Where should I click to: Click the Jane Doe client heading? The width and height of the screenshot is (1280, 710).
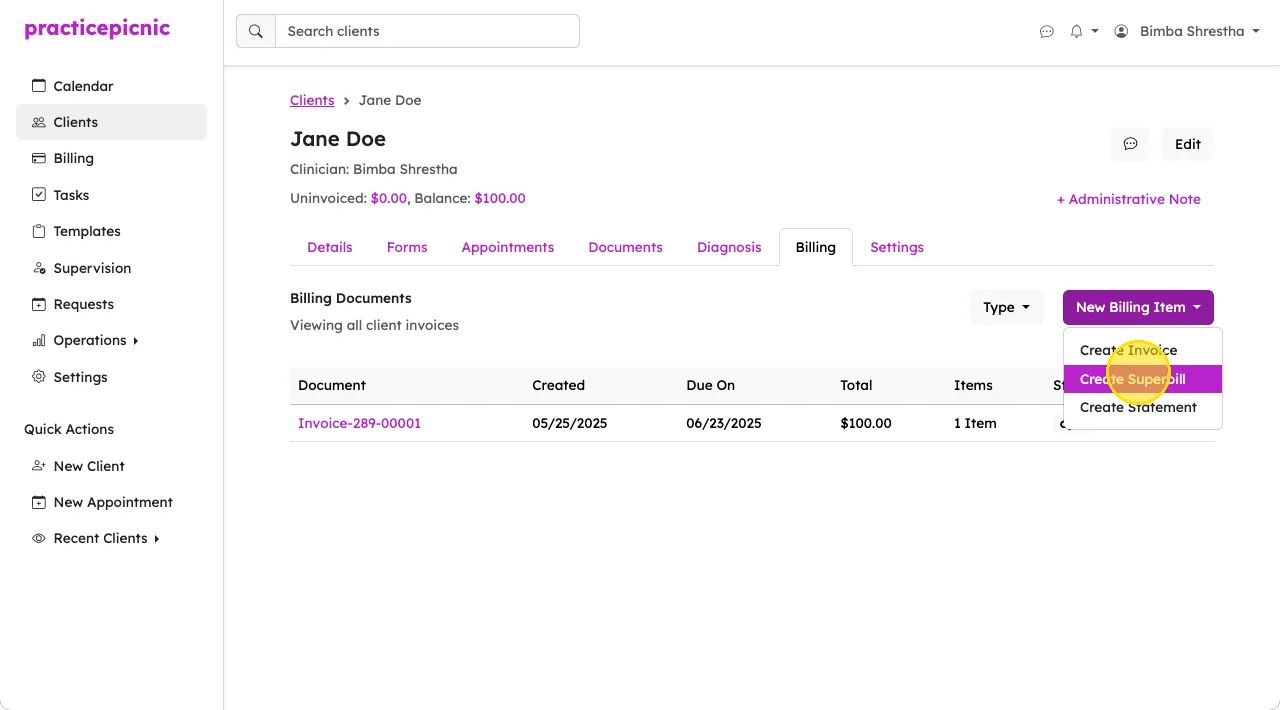(338, 139)
